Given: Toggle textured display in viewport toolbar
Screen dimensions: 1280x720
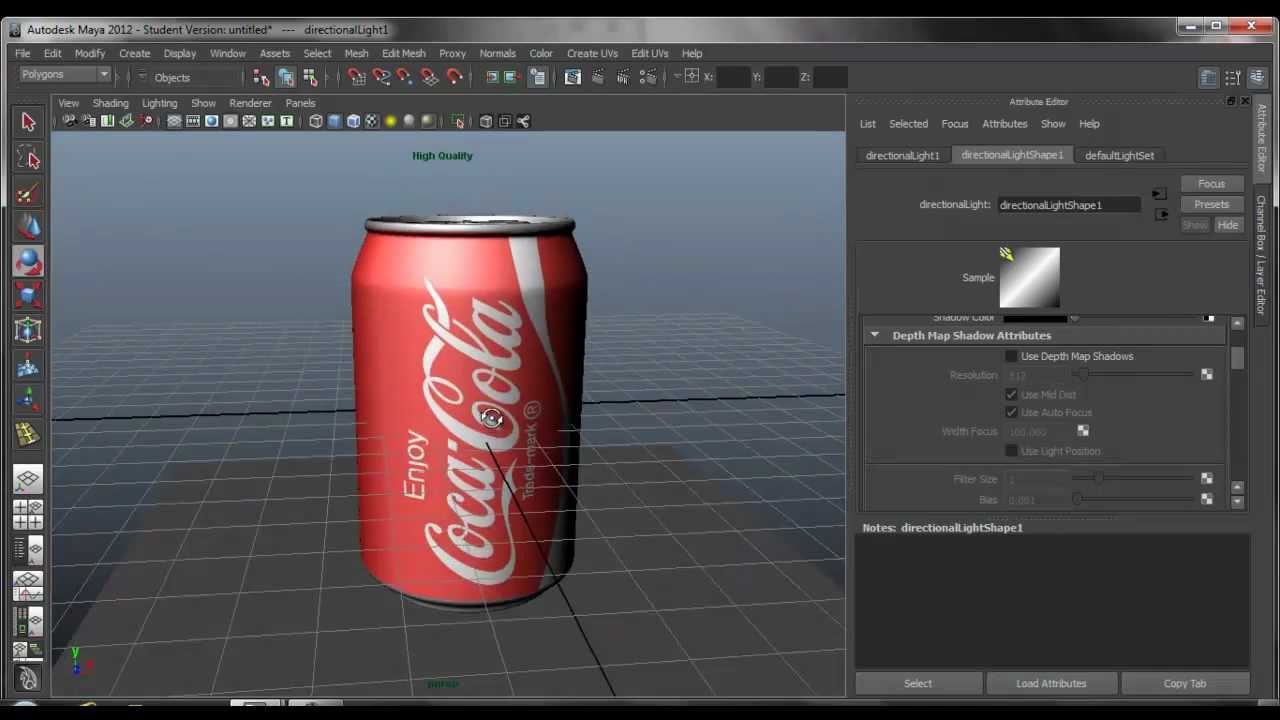Looking at the screenshot, I should [x=372, y=121].
